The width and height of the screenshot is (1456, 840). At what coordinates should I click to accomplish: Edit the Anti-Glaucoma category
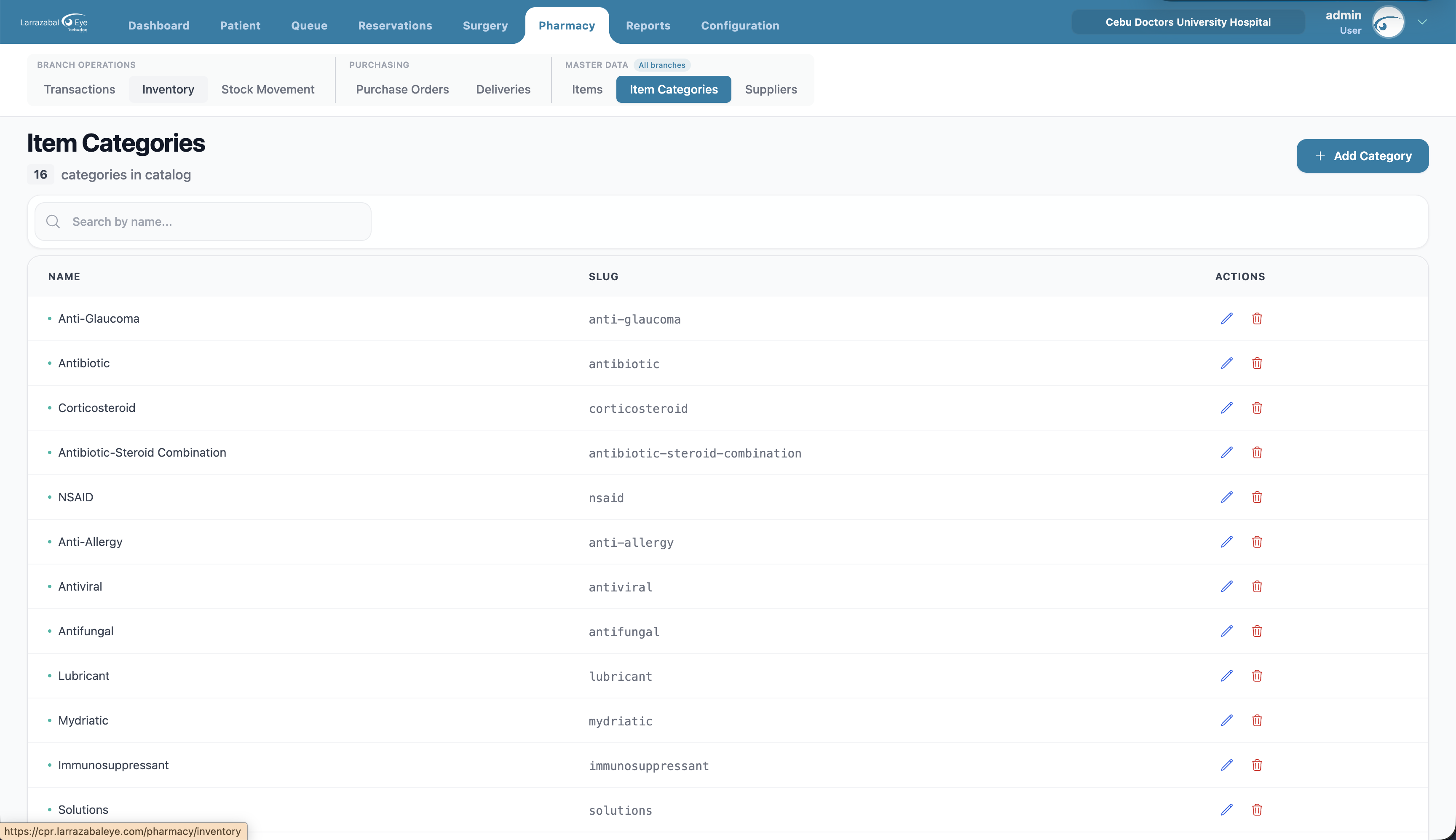pyautogui.click(x=1226, y=318)
